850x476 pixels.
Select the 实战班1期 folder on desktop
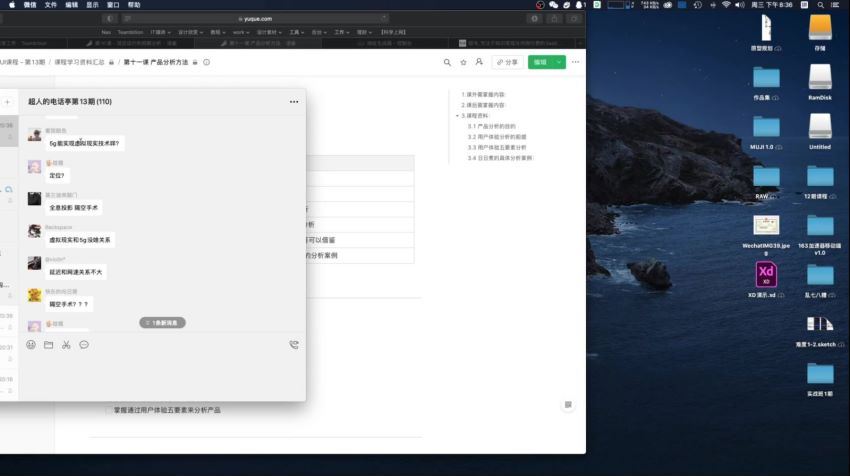click(x=820, y=374)
